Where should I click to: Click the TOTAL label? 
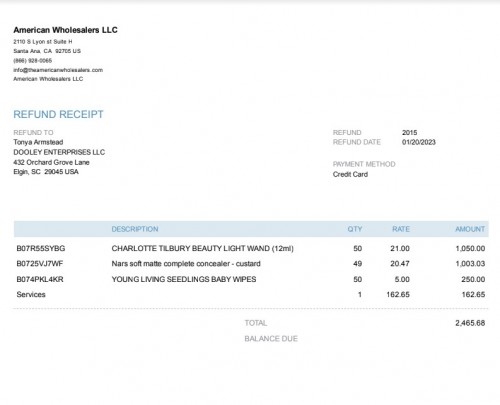(256, 323)
